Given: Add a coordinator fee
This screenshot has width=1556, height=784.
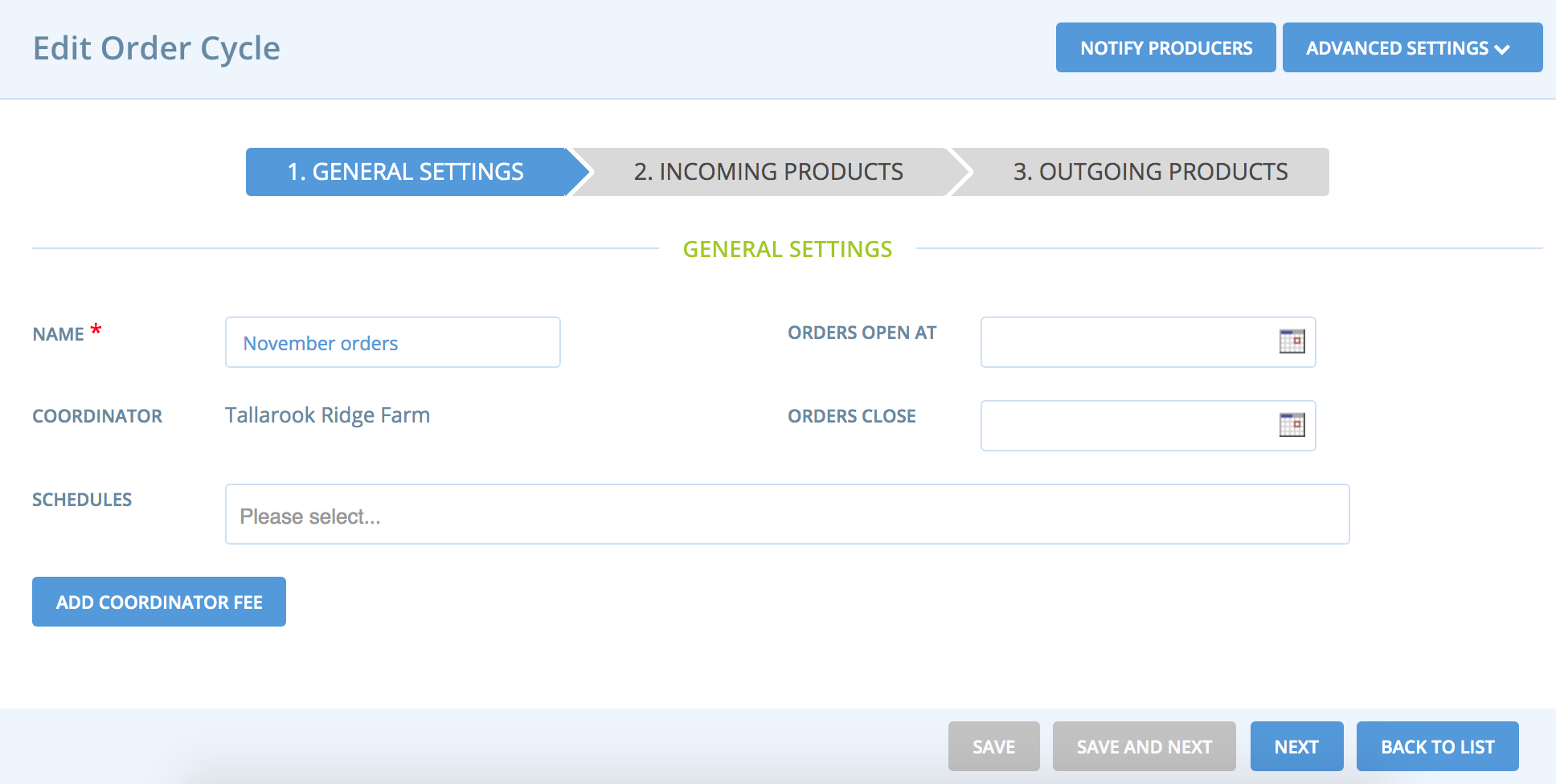Looking at the screenshot, I should click(159, 602).
